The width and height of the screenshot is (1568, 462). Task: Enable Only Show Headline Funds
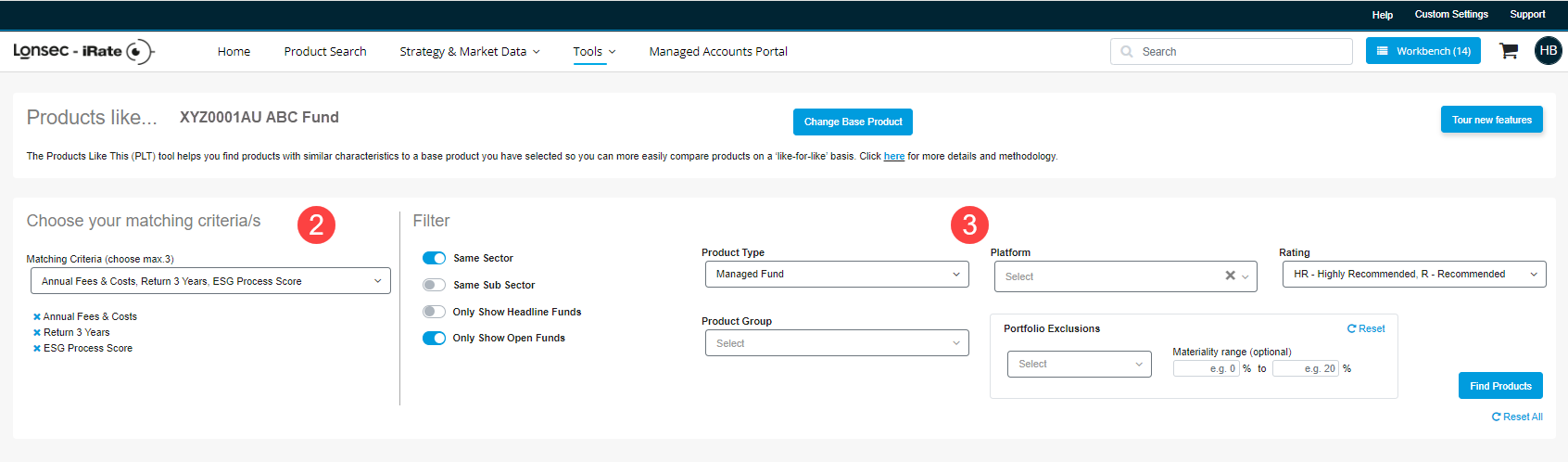pos(434,312)
